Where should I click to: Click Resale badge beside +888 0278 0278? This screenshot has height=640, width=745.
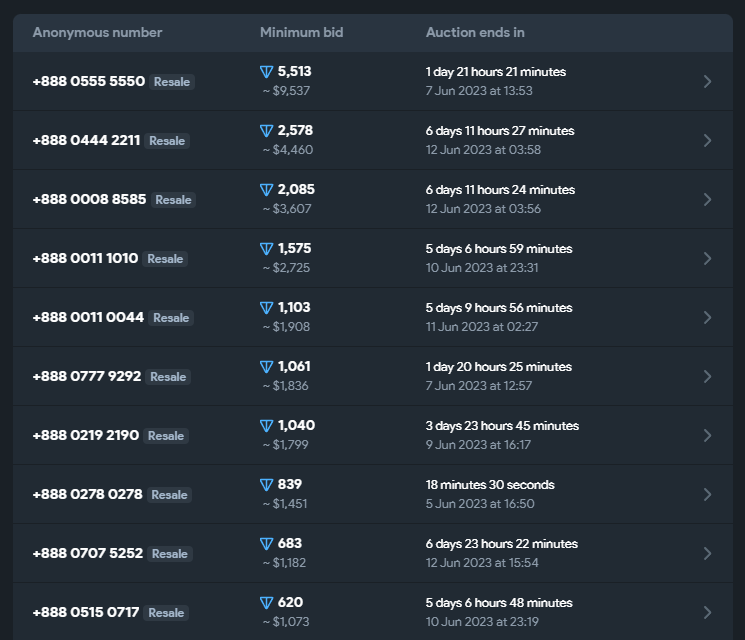click(x=169, y=495)
